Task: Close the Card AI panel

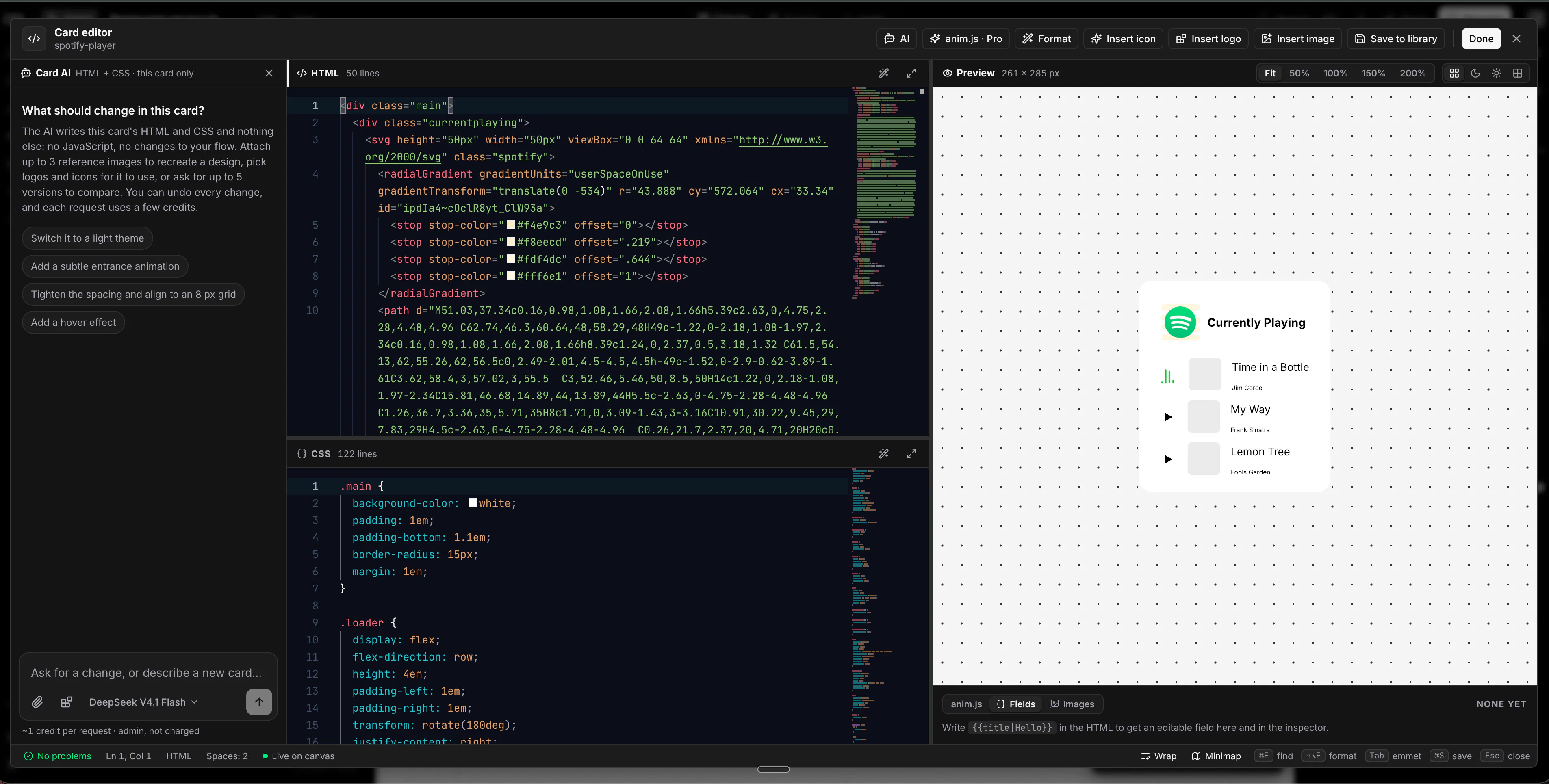Action: (269, 73)
